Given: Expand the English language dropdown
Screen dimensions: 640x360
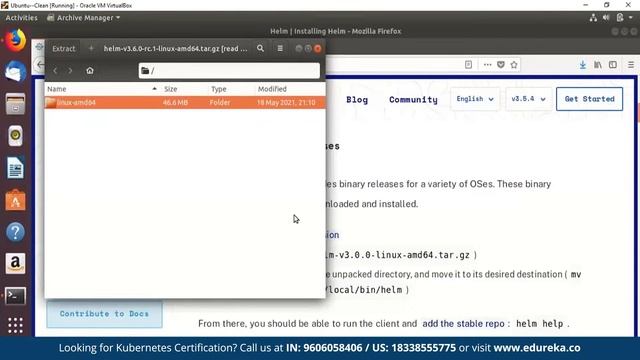Looking at the screenshot, I should tap(475, 99).
